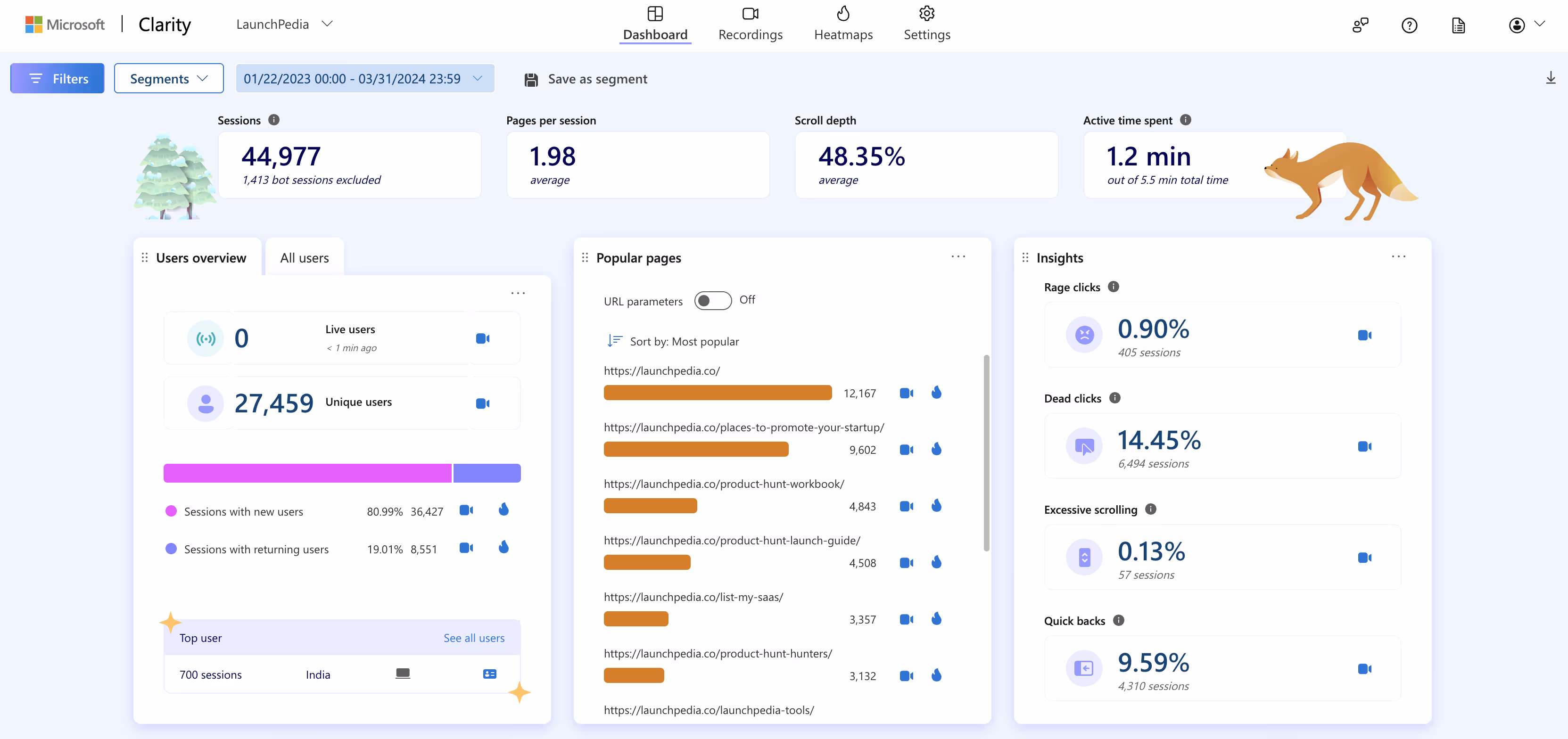1568x739 pixels.
Task: Open recordings for Dead clicks sessions
Action: (1364, 446)
